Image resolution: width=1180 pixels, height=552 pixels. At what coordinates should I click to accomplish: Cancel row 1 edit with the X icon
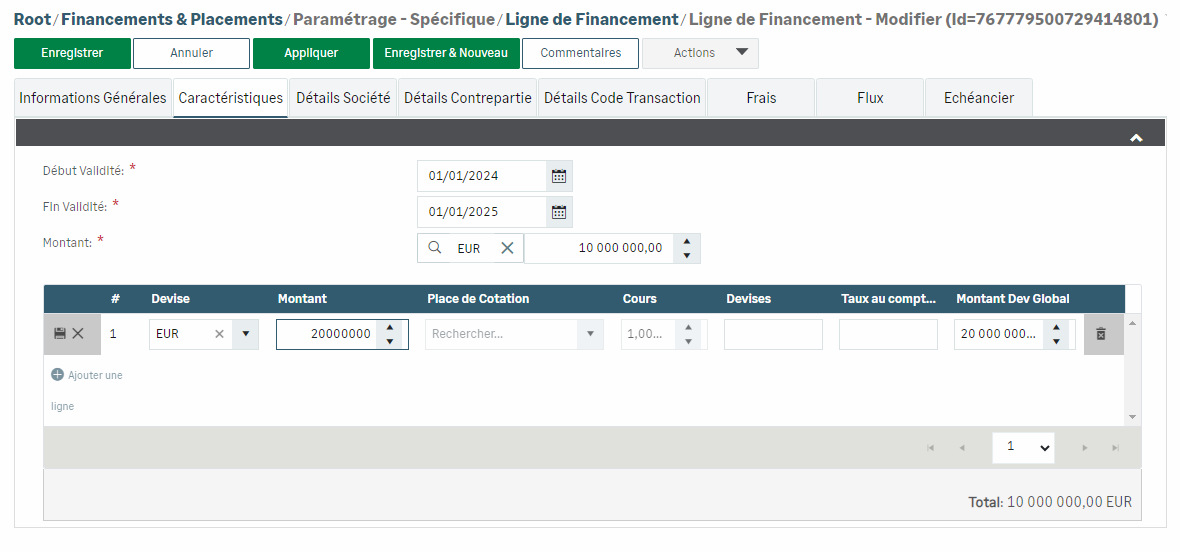(78, 334)
